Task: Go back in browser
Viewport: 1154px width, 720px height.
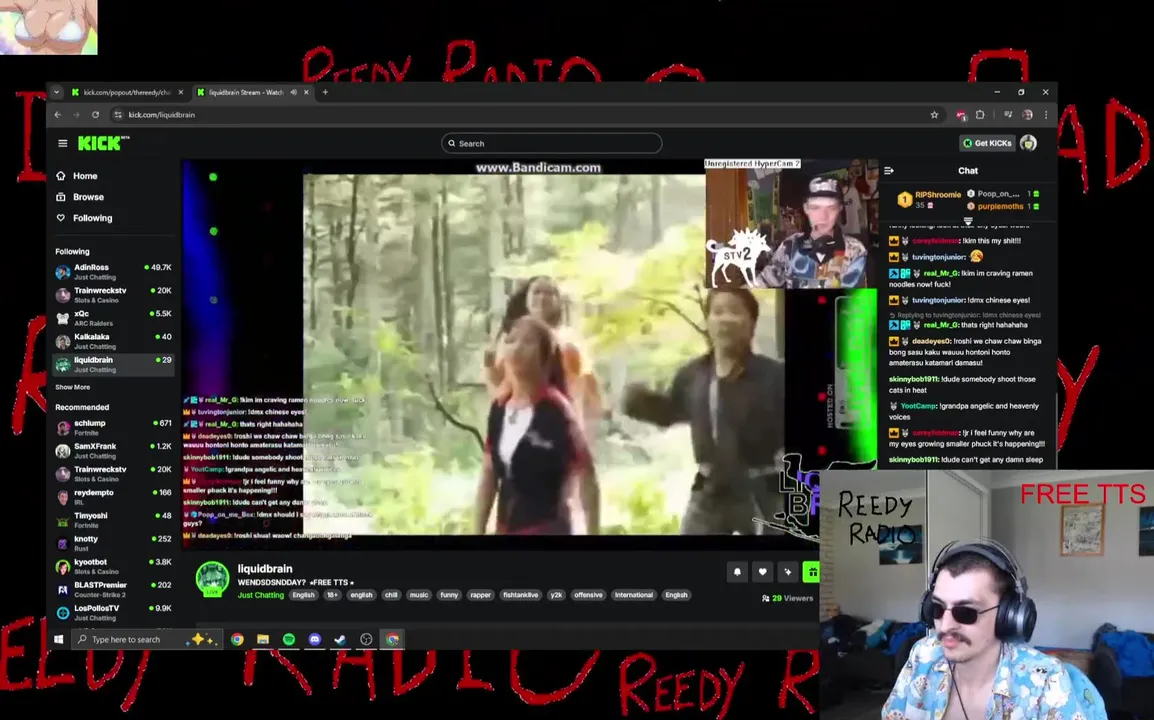Action: (58, 115)
